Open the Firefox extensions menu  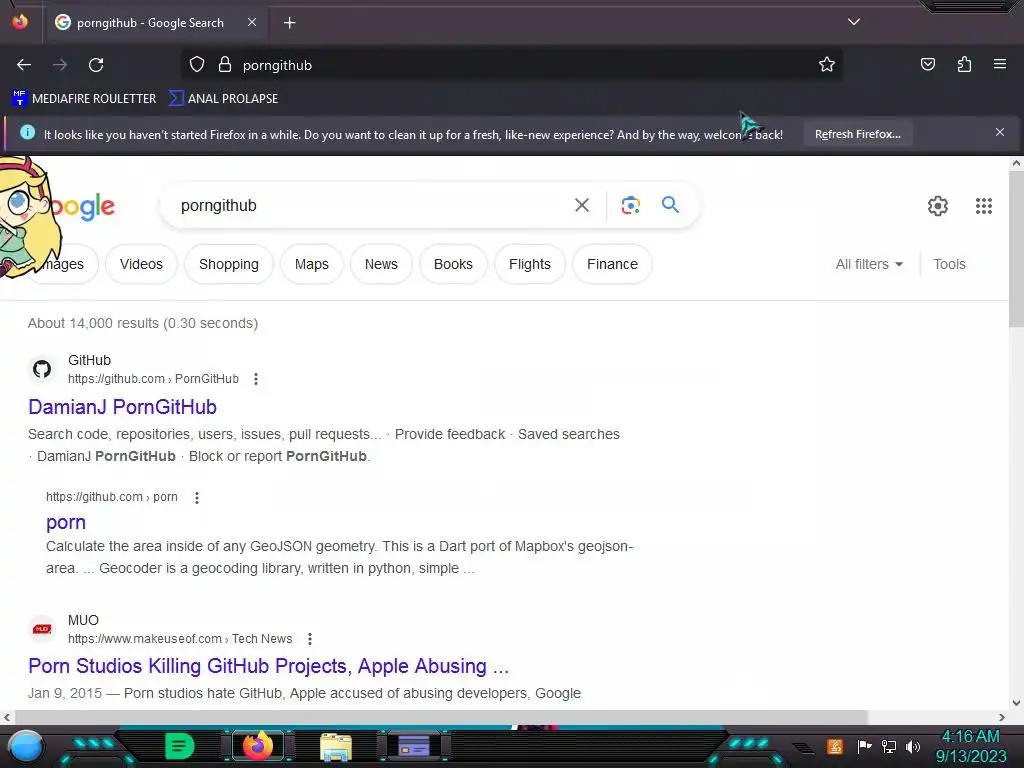pyautogui.click(x=964, y=64)
